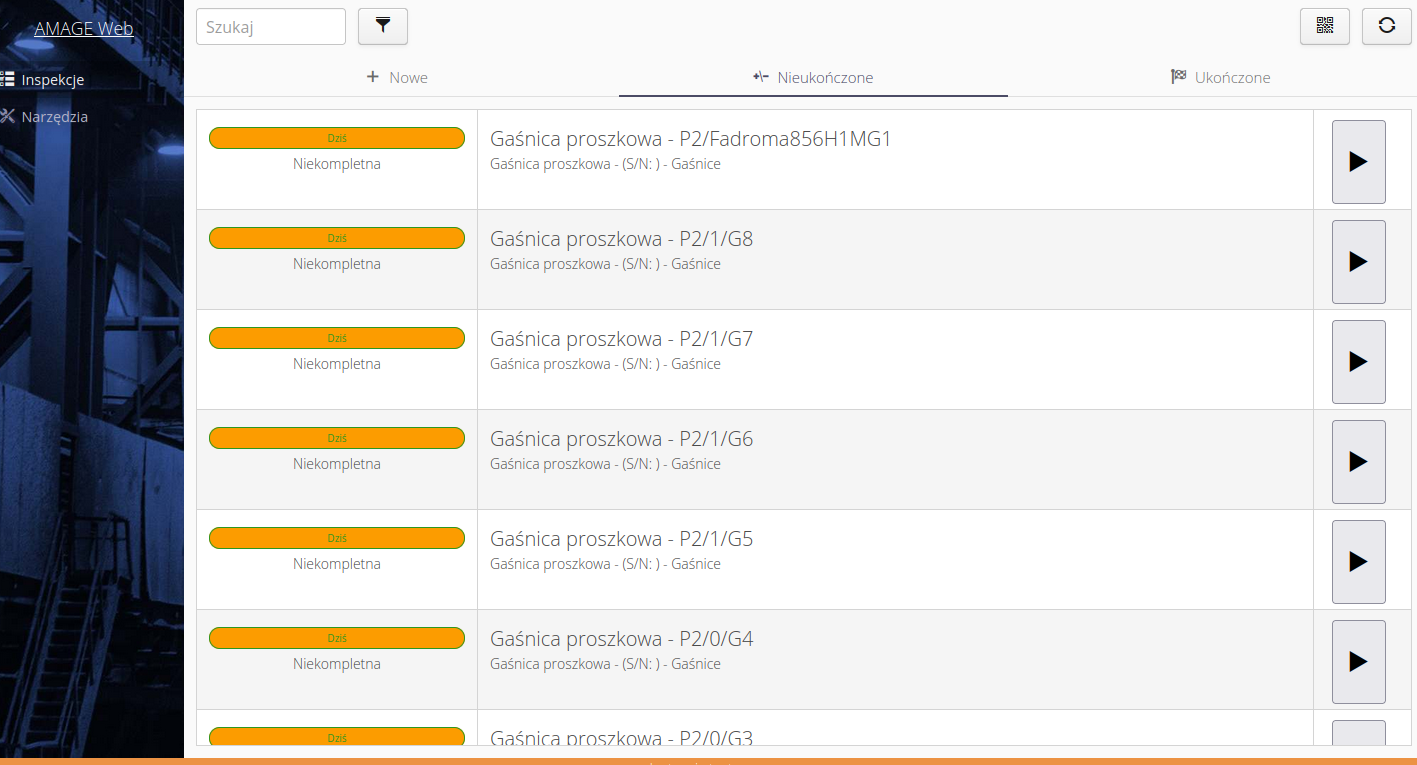
Task: Select Gaśnica proszkowa - P2/0/G3 title
Action: click(x=622, y=738)
